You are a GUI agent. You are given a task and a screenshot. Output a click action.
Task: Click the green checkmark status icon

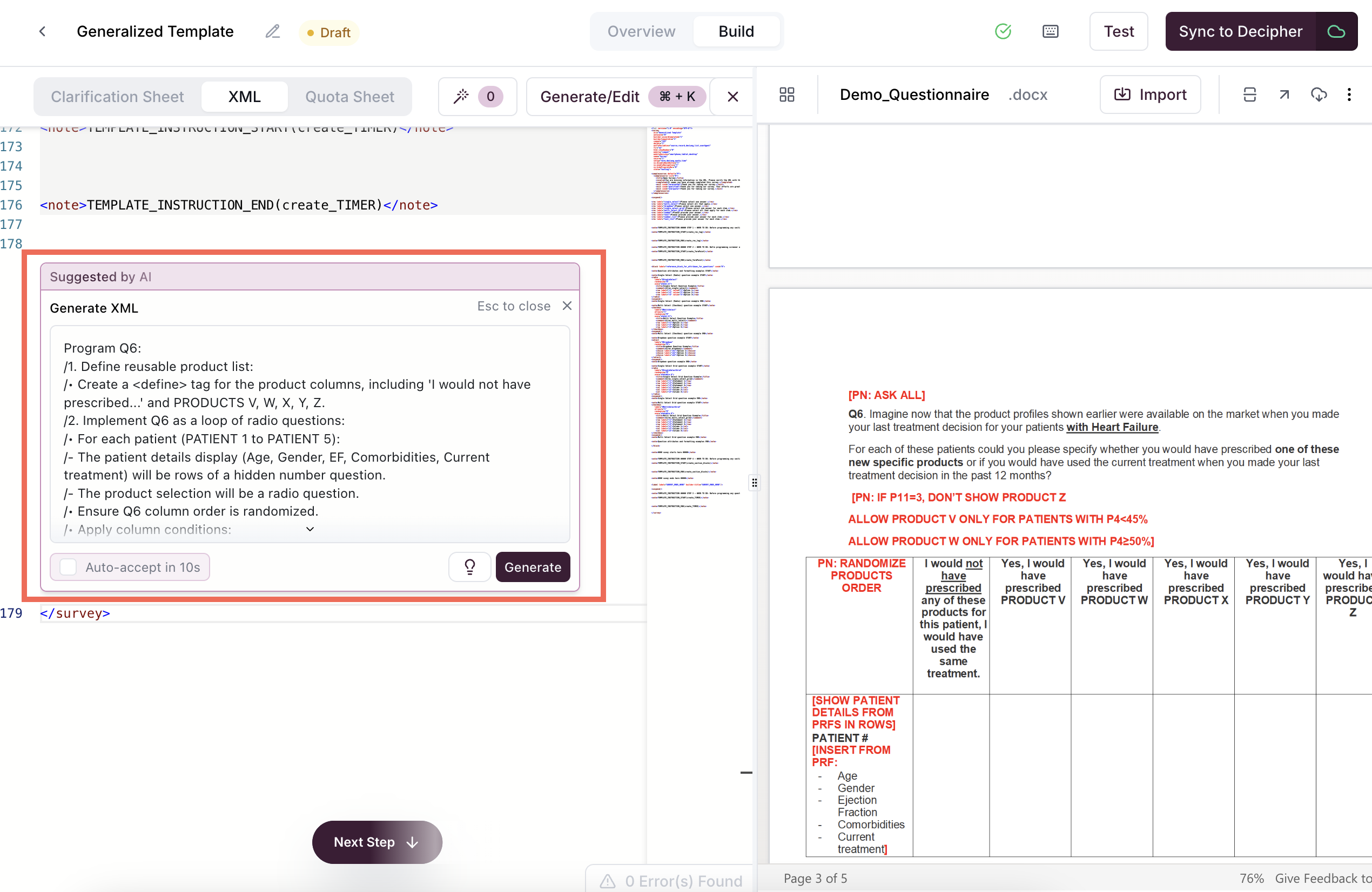click(1003, 31)
